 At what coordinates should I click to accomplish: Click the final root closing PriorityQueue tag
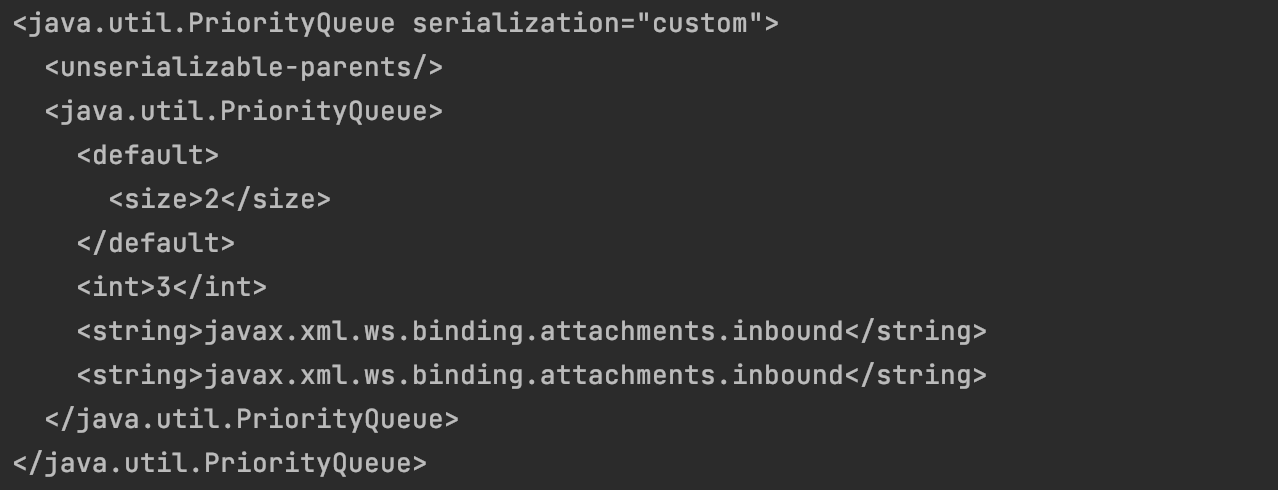click(219, 463)
